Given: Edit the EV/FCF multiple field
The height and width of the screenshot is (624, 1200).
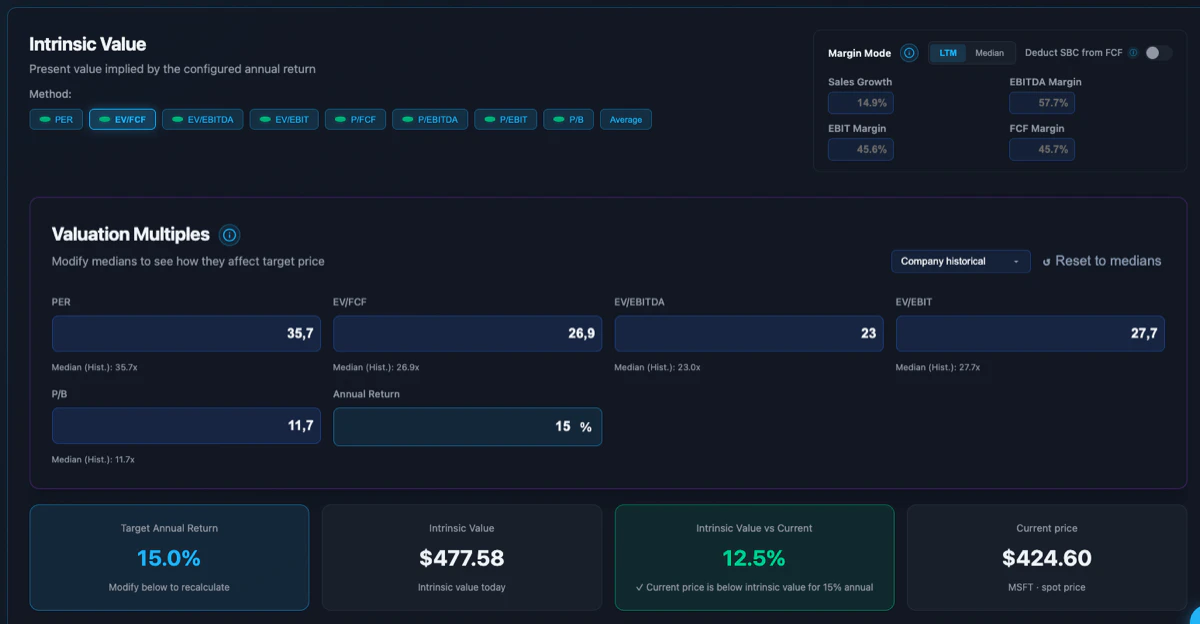Looking at the screenshot, I should coord(467,334).
